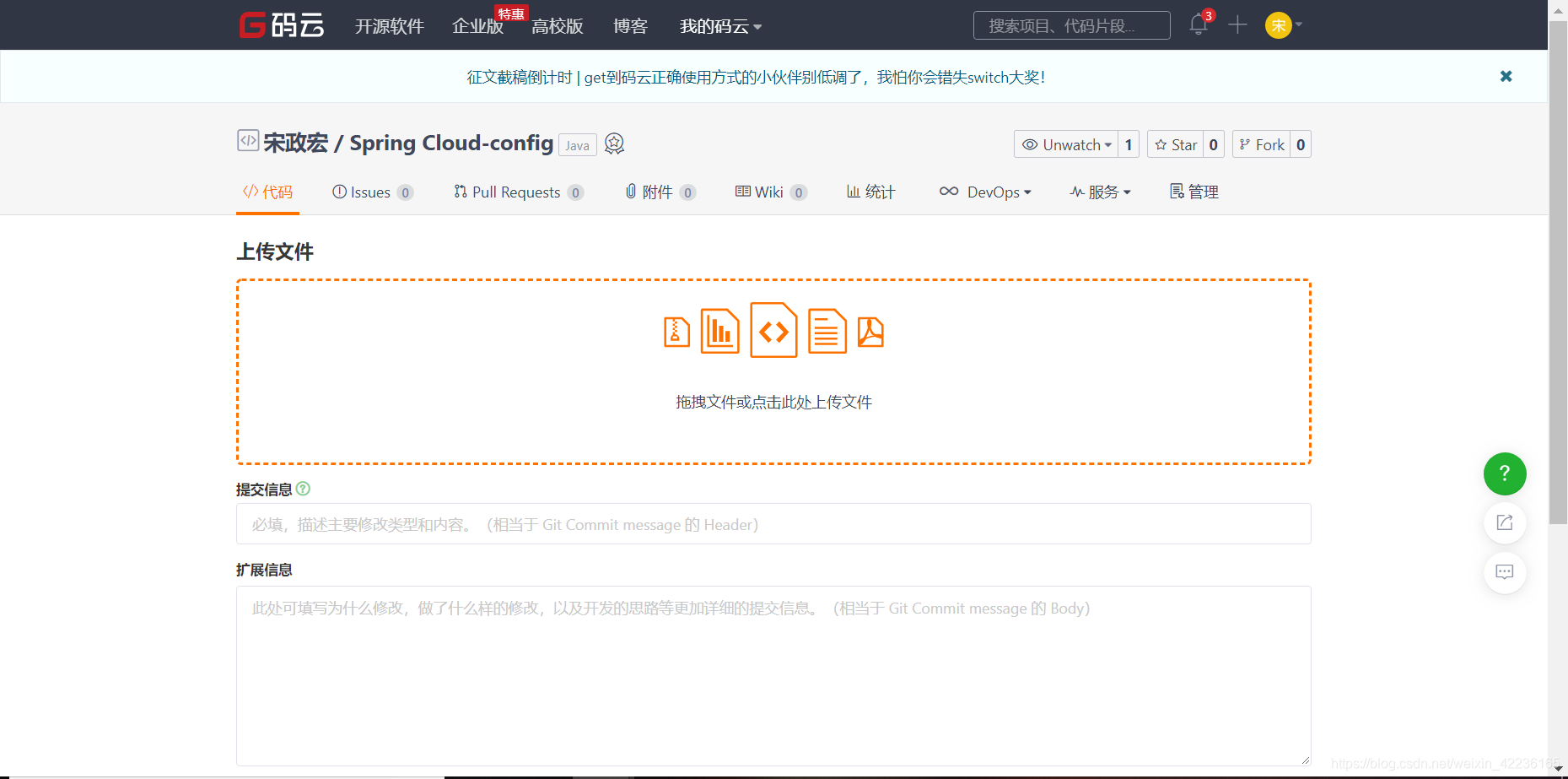
Task: Open the Gitee 码云 logo homepage
Action: click(282, 25)
